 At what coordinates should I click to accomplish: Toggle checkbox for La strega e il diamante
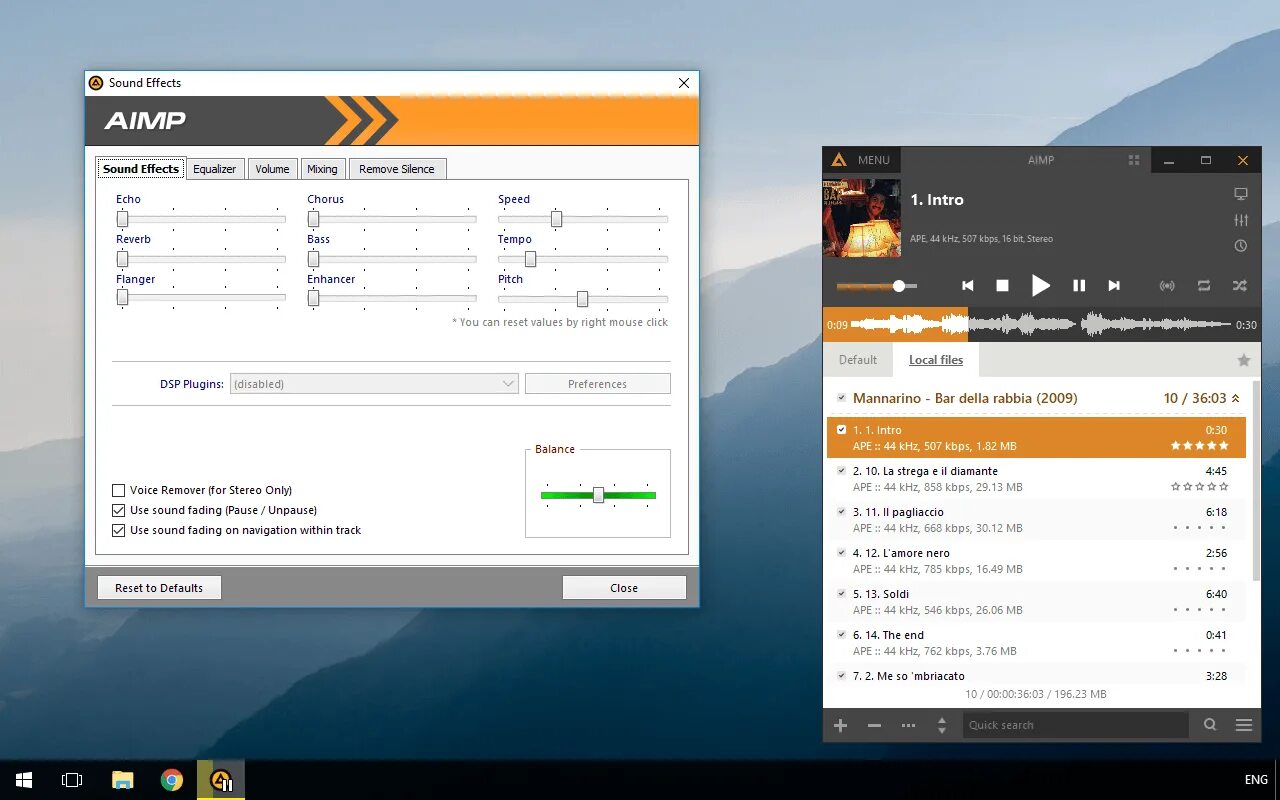click(x=841, y=471)
